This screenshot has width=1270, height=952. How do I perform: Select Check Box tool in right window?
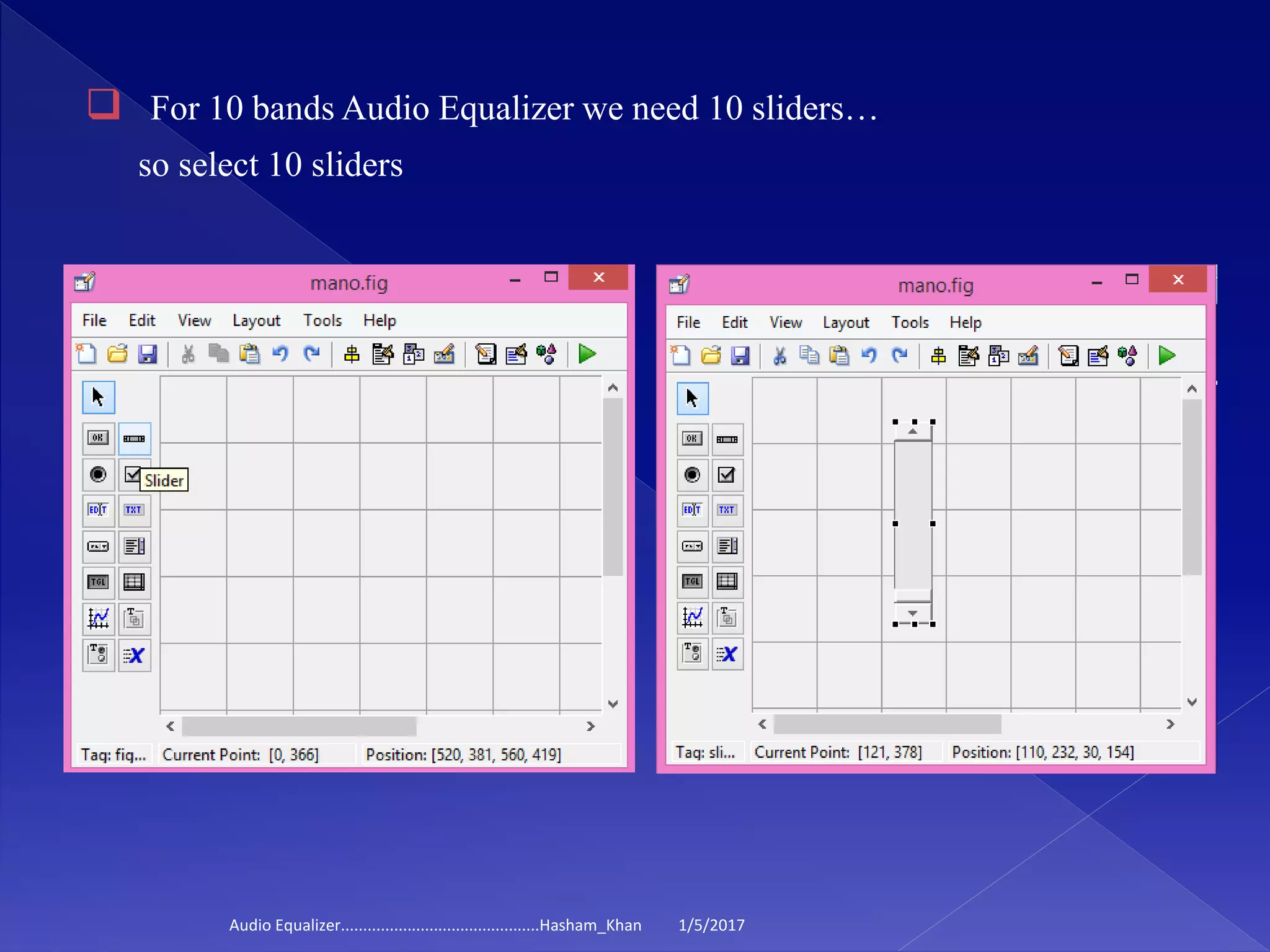coord(727,475)
